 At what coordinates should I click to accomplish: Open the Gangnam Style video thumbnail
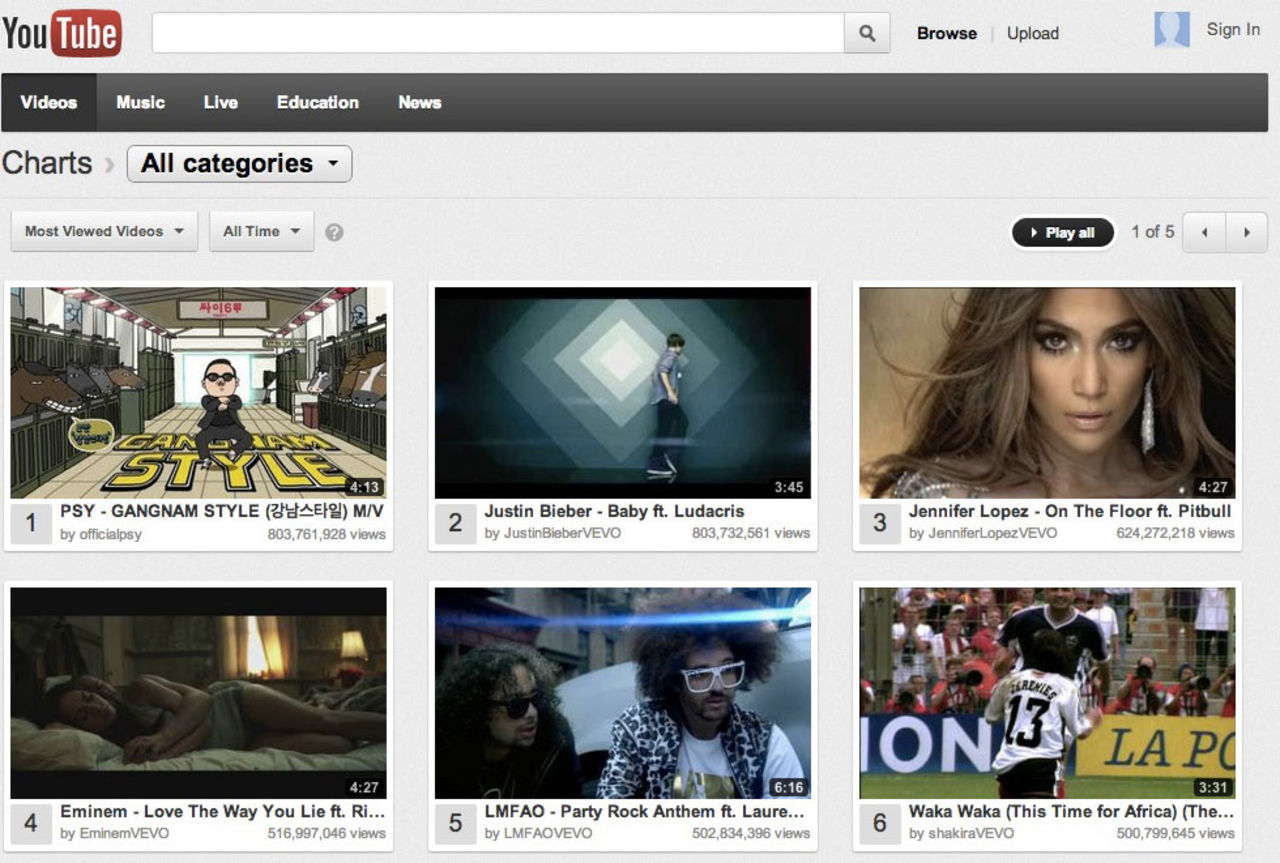(x=198, y=392)
